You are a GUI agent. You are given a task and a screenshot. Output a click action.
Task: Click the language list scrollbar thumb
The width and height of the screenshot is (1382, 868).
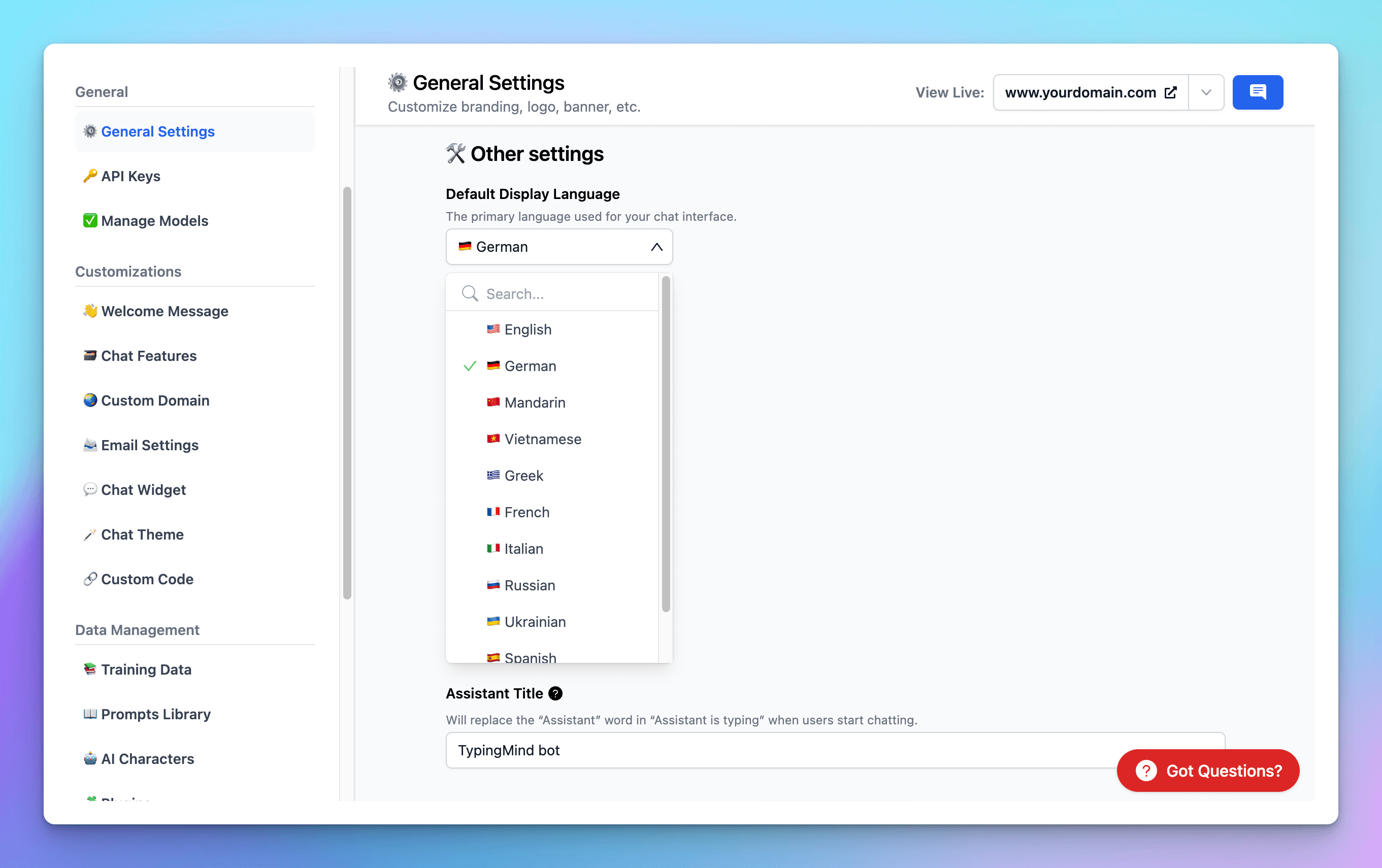point(666,445)
